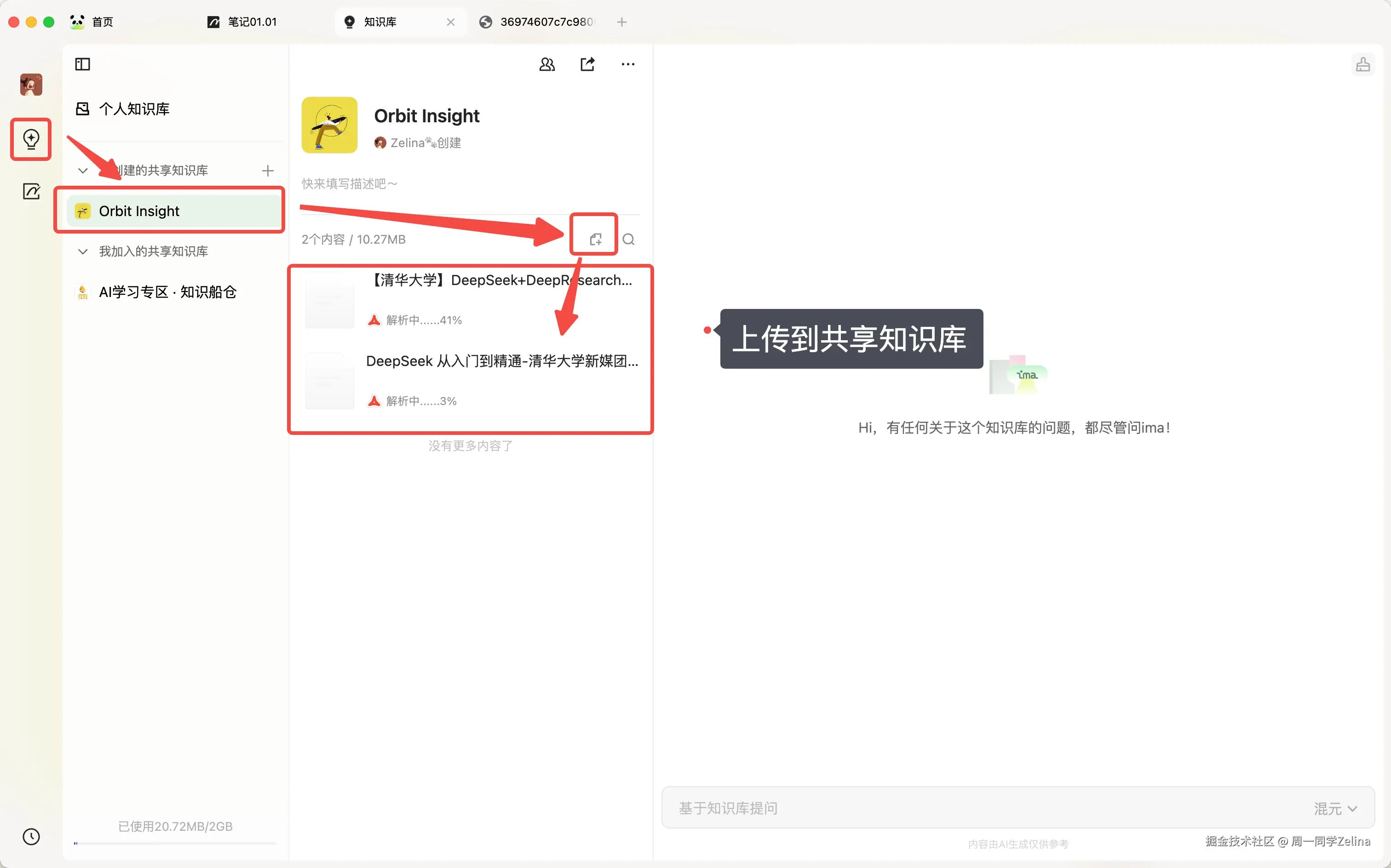The height and width of the screenshot is (868, 1391).
Task: Create a shared knowledge base with the plus button
Action: coord(268,170)
